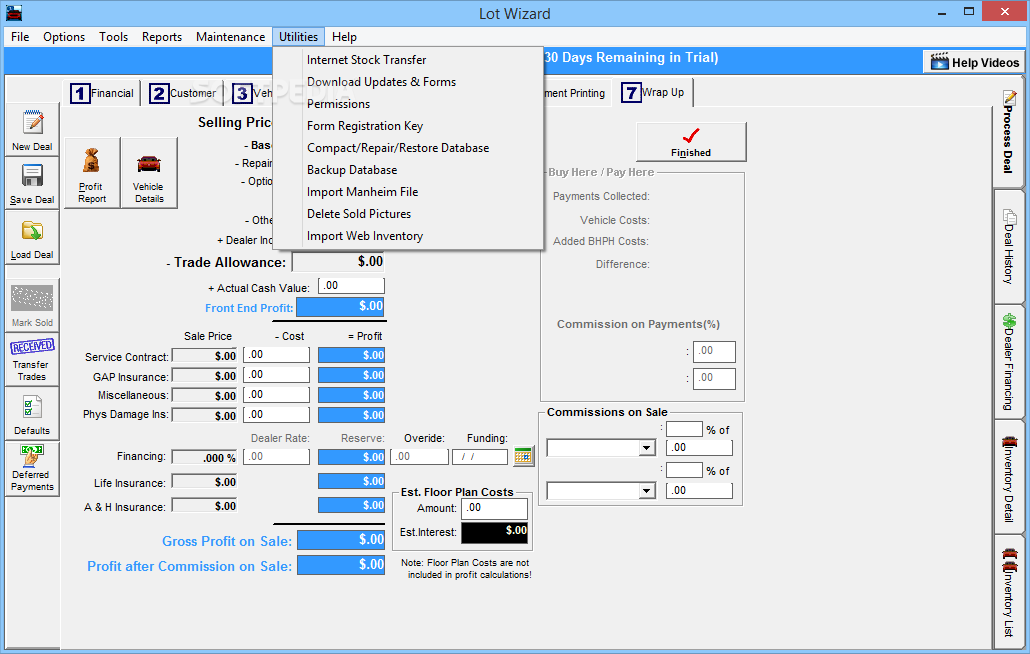Click the Trade Allowance value box
The image size is (1030, 654).
click(339, 261)
